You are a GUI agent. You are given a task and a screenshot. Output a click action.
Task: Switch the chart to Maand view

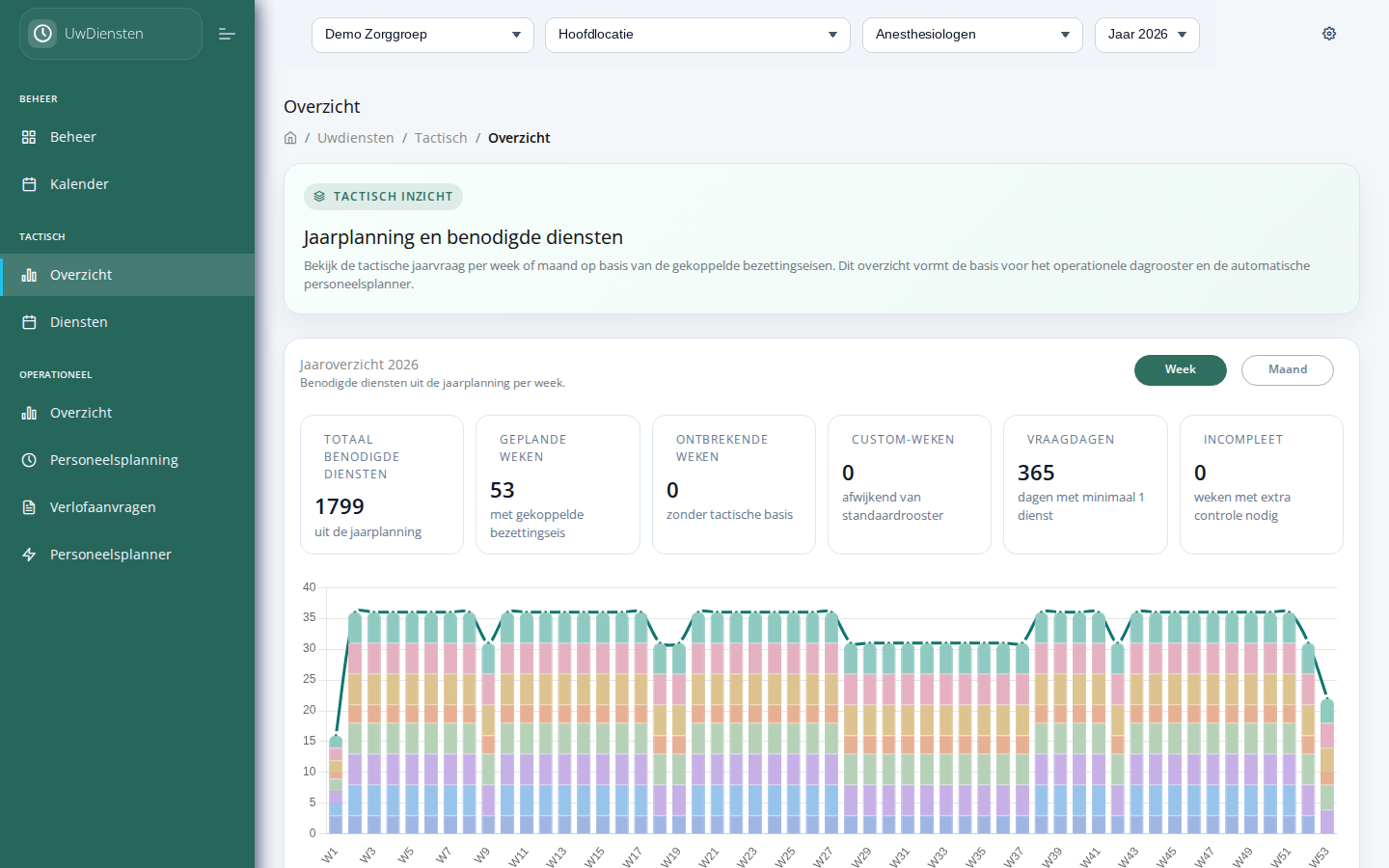1288,370
